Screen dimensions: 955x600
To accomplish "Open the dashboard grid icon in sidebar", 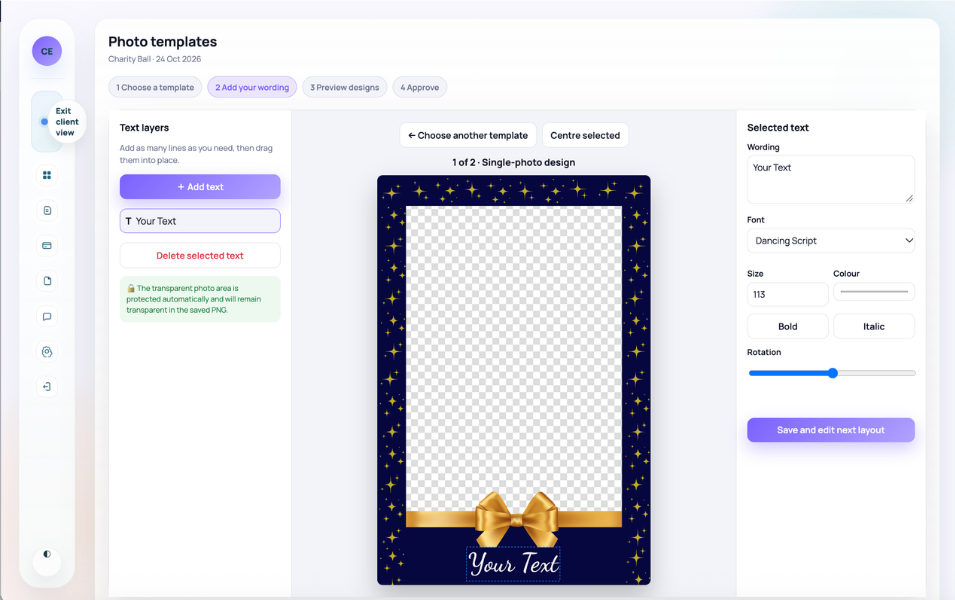I will 47,175.
